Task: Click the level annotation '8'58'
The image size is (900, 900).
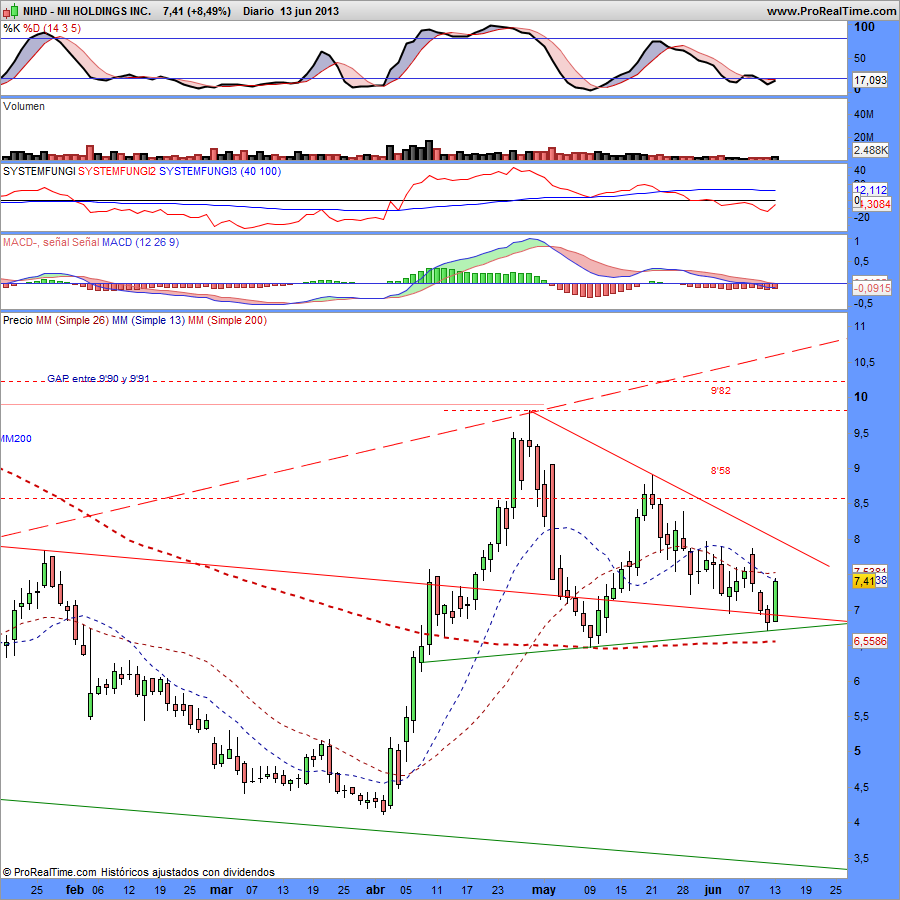Action: (x=721, y=471)
